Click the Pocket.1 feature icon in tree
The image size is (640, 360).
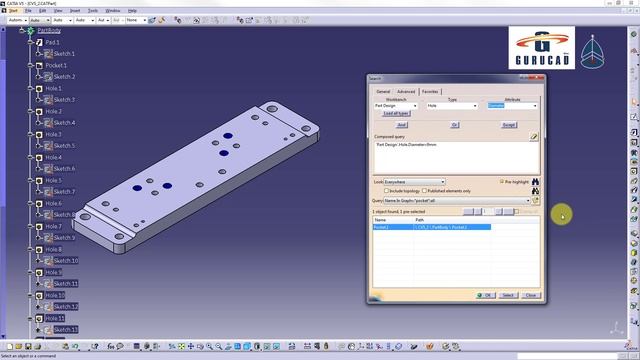point(39,65)
